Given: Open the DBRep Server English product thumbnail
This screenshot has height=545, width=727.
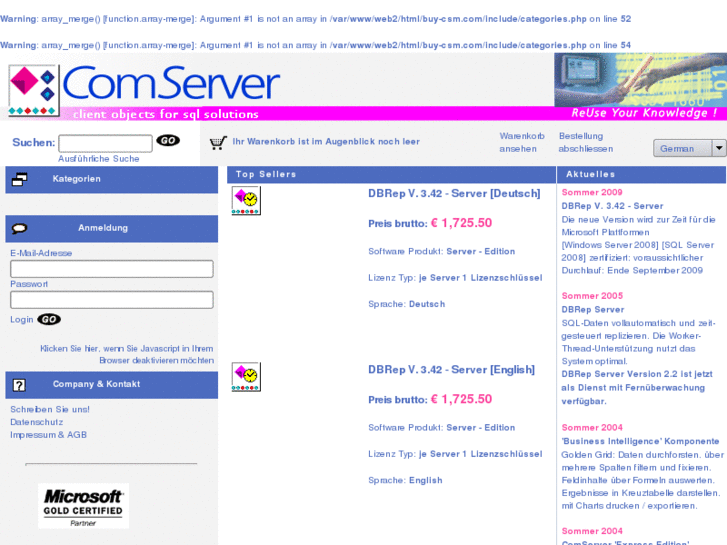Looking at the screenshot, I should pyautogui.click(x=246, y=377).
